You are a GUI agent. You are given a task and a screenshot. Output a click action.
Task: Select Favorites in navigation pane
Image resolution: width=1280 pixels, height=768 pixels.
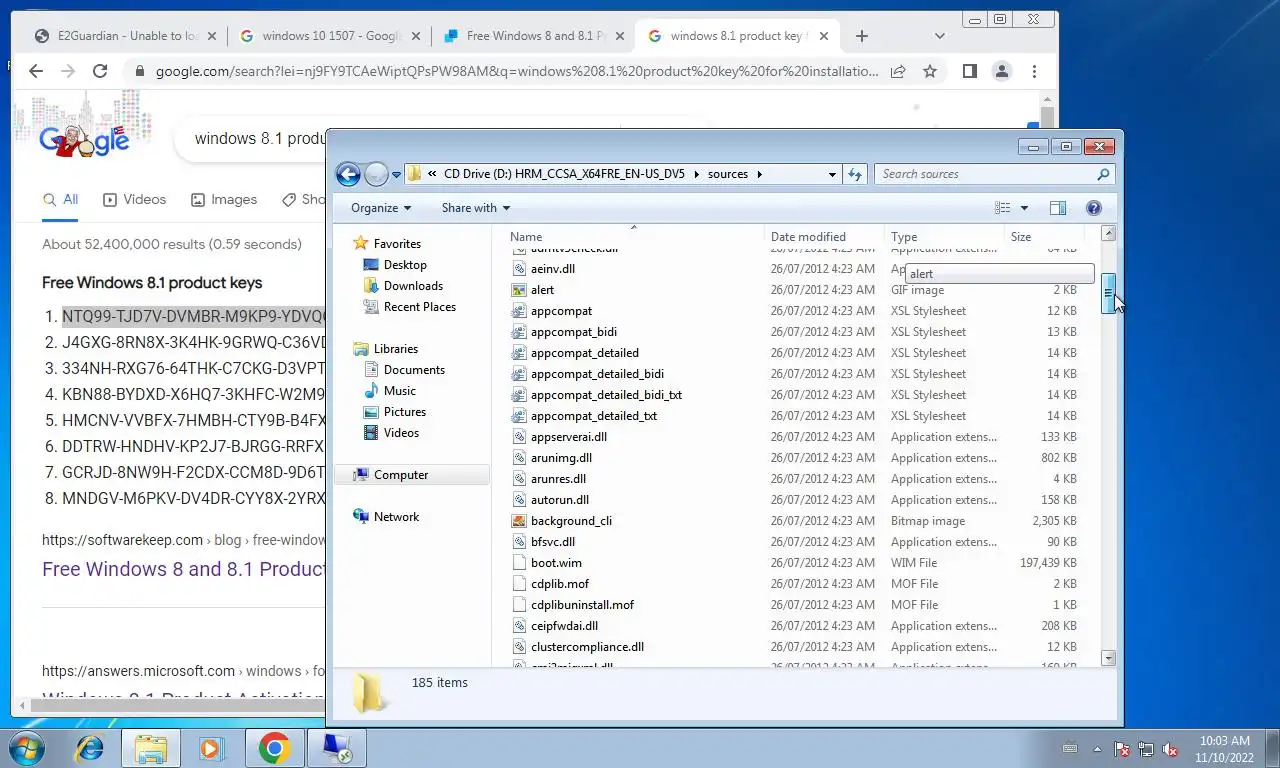click(x=397, y=244)
